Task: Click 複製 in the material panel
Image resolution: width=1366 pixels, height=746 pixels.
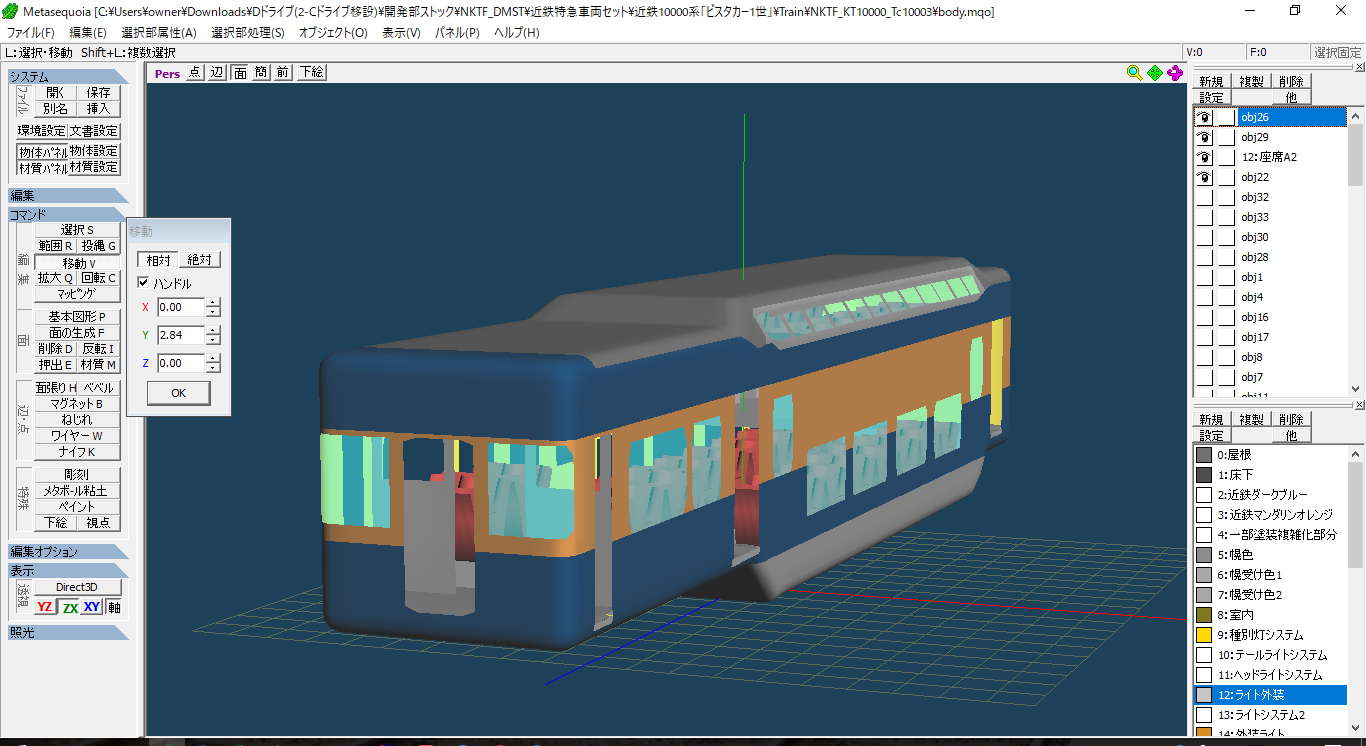Action: [x=1251, y=420]
